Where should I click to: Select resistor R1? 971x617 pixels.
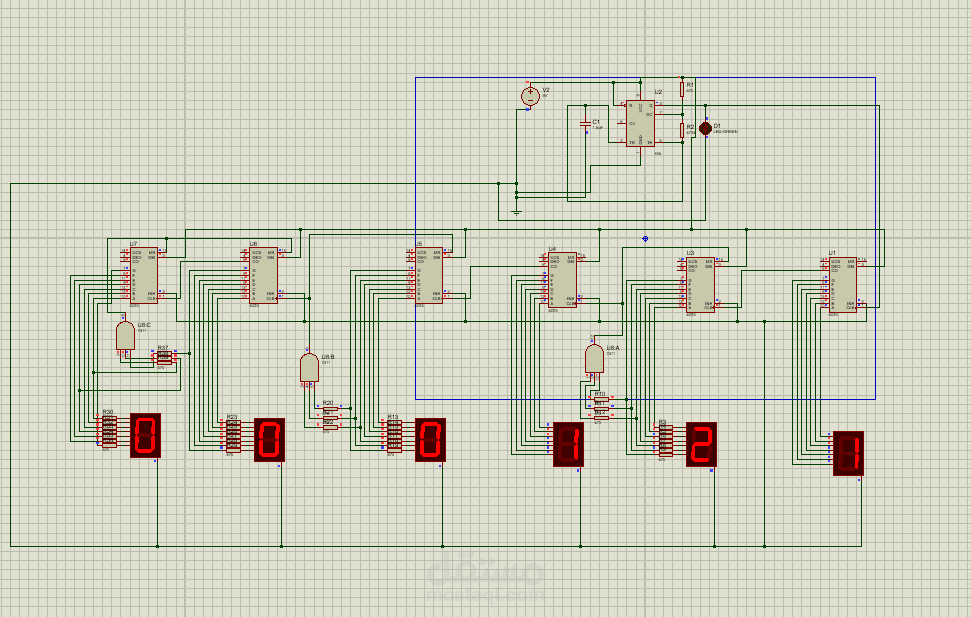[x=682, y=89]
